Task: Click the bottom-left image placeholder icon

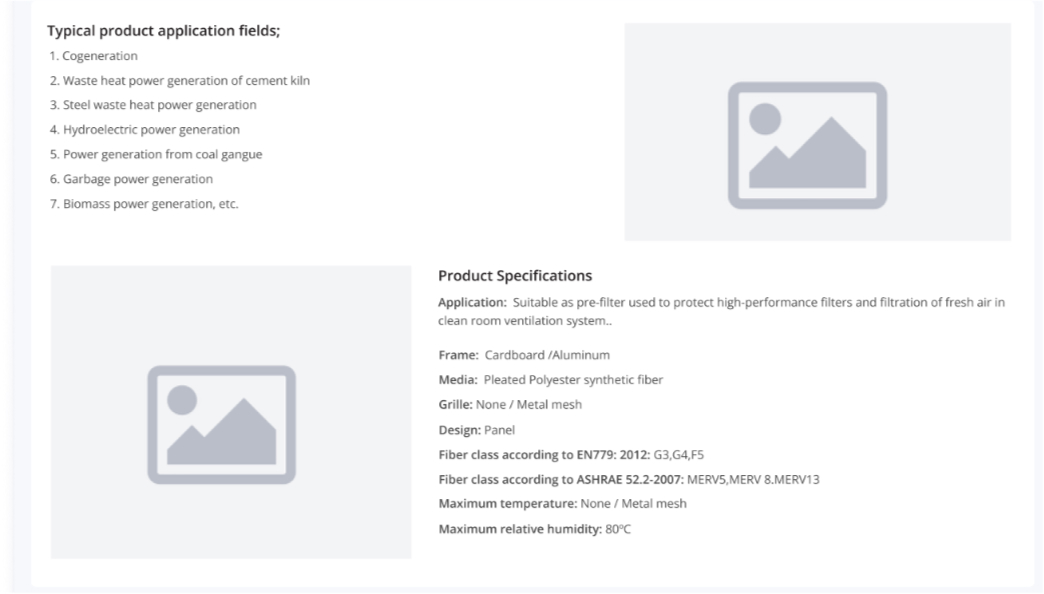Action: (221, 424)
